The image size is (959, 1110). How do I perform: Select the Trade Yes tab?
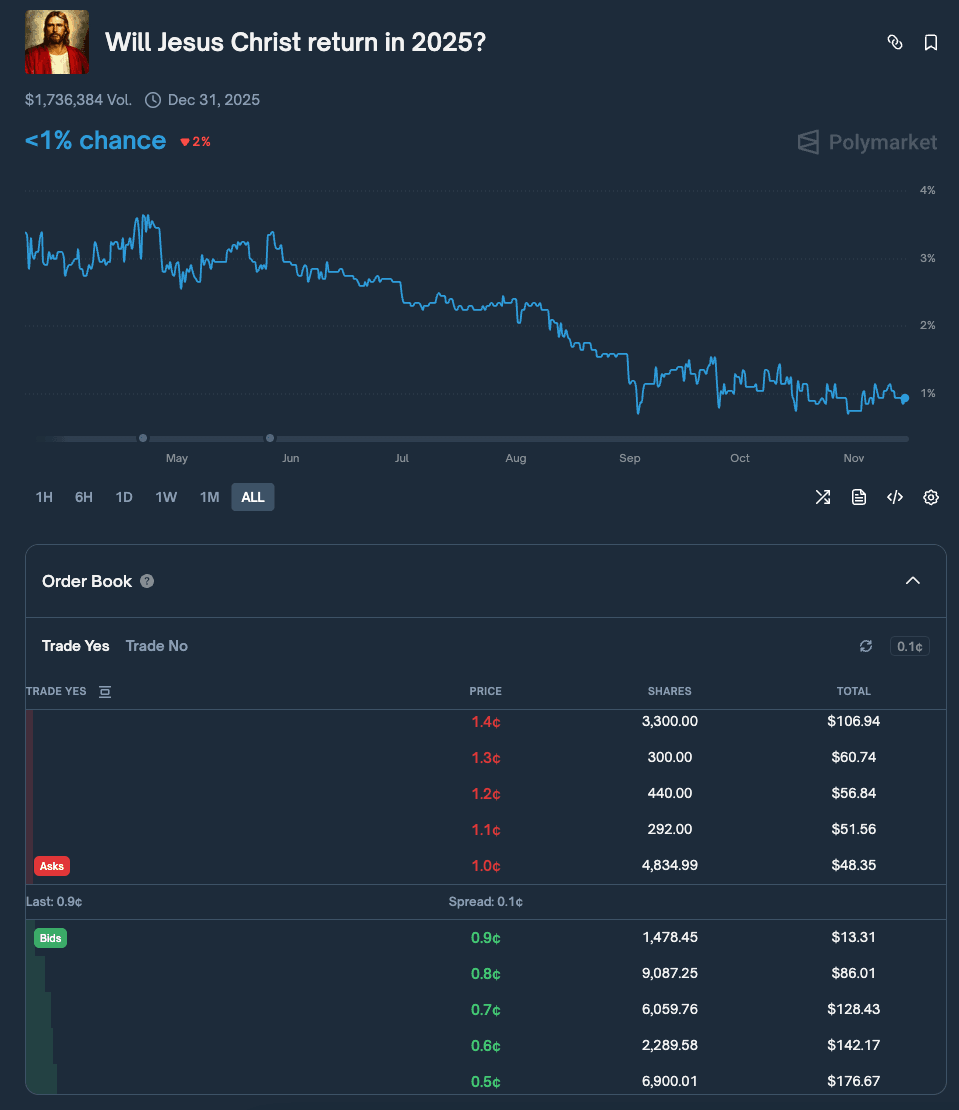75,646
